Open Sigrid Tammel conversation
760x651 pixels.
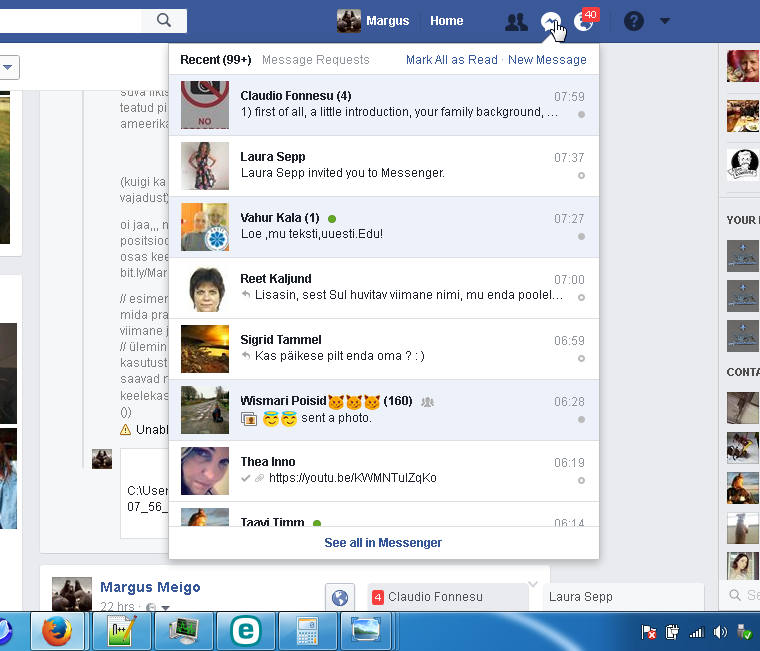point(384,349)
